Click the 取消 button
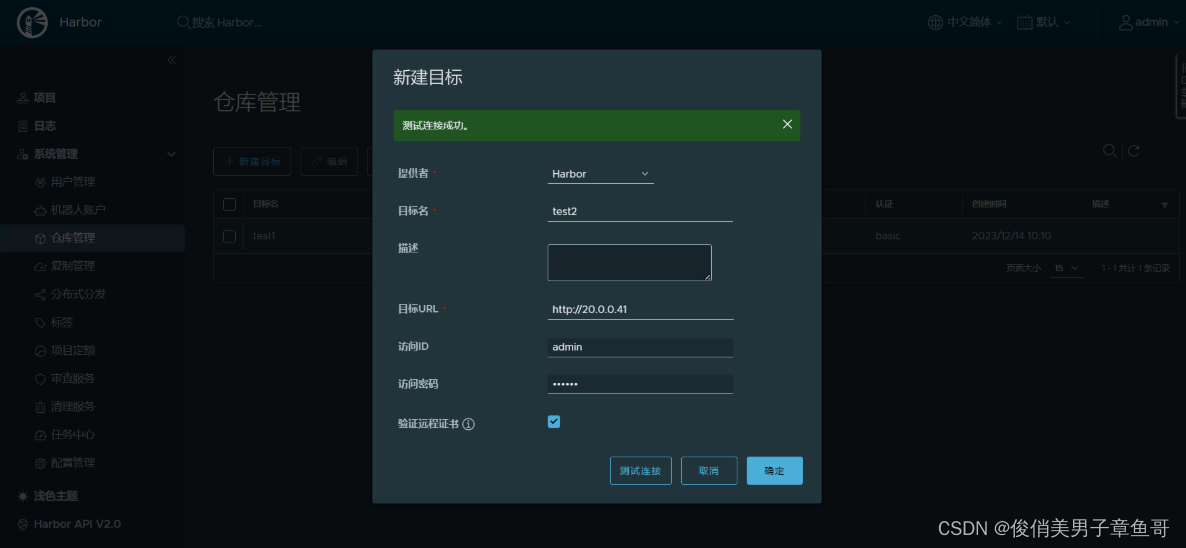The width and height of the screenshot is (1186, 548). [709, 471]
